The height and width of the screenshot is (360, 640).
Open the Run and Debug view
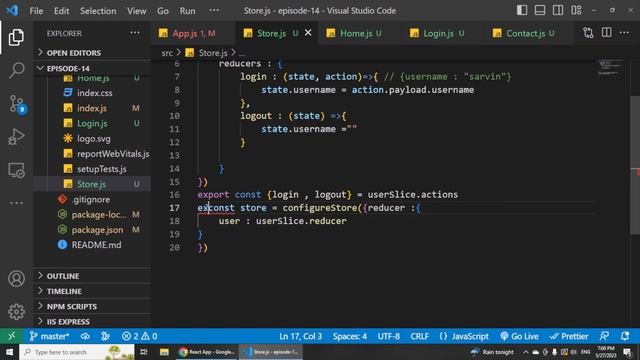[16, 137]
